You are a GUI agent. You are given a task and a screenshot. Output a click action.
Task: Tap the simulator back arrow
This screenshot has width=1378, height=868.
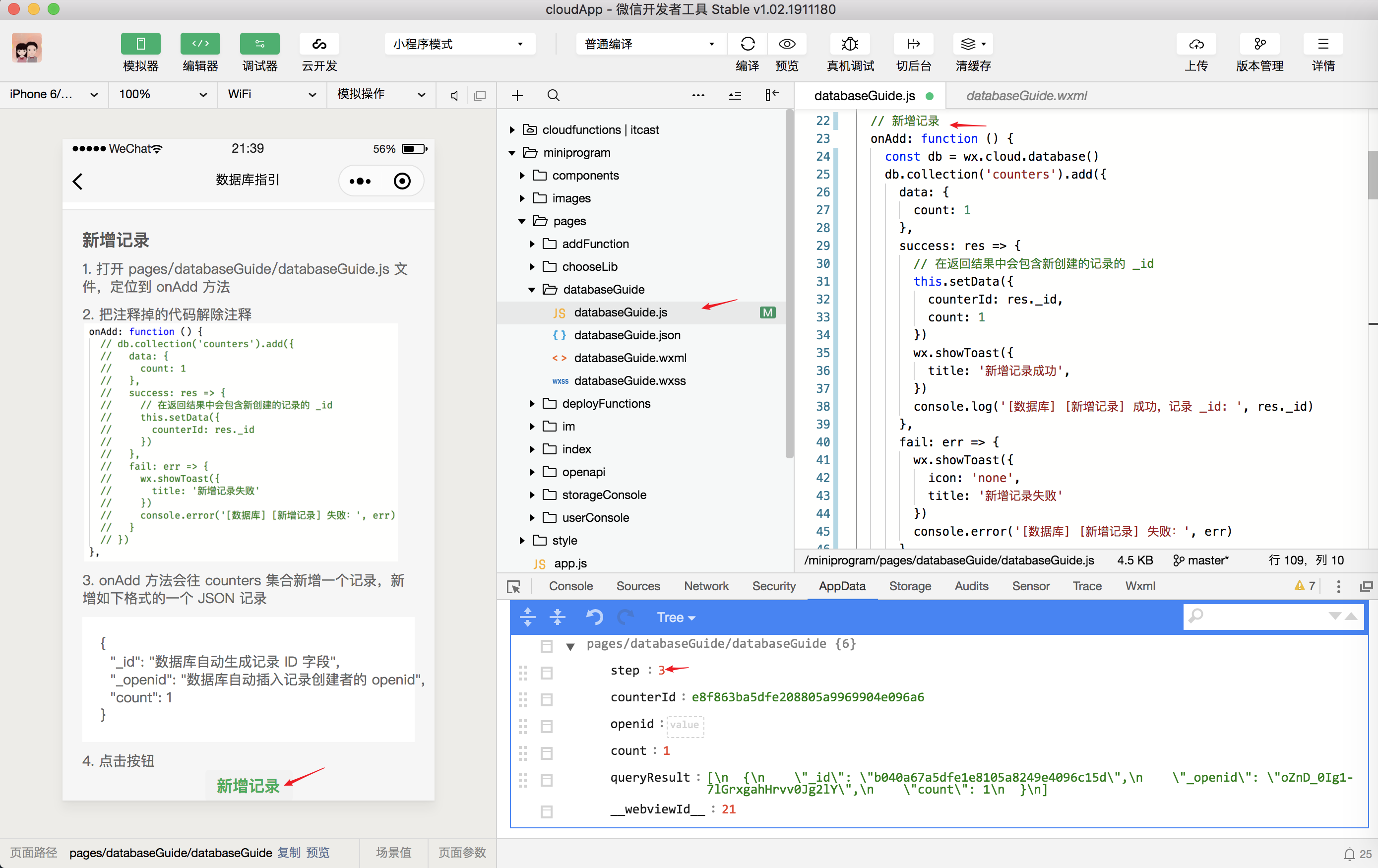[78, 182]
